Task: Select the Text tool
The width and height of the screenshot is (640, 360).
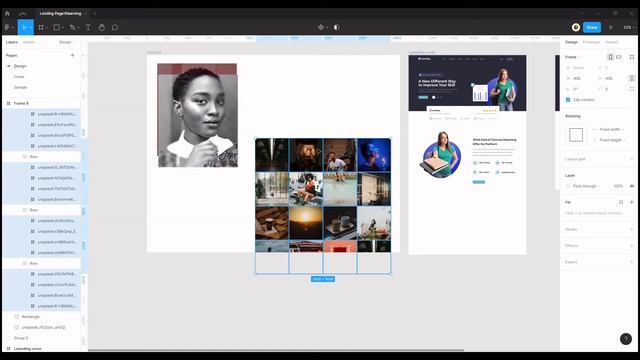Action: point(88,27)
